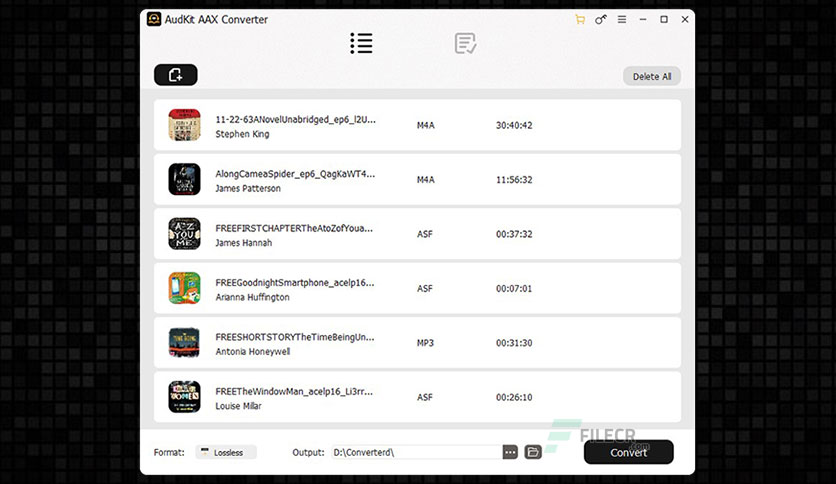The width and height of the screenshot is (836, 484).
Task: Minimize the AudKit window
Action: [643, 19]
